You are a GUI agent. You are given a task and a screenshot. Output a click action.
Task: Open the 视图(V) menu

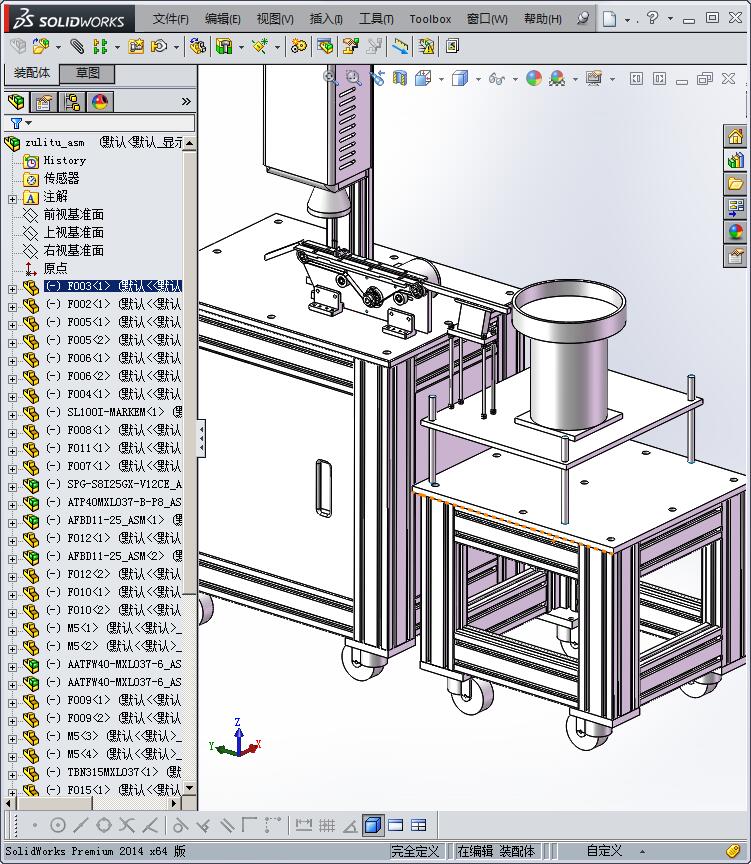pos(275,19)
